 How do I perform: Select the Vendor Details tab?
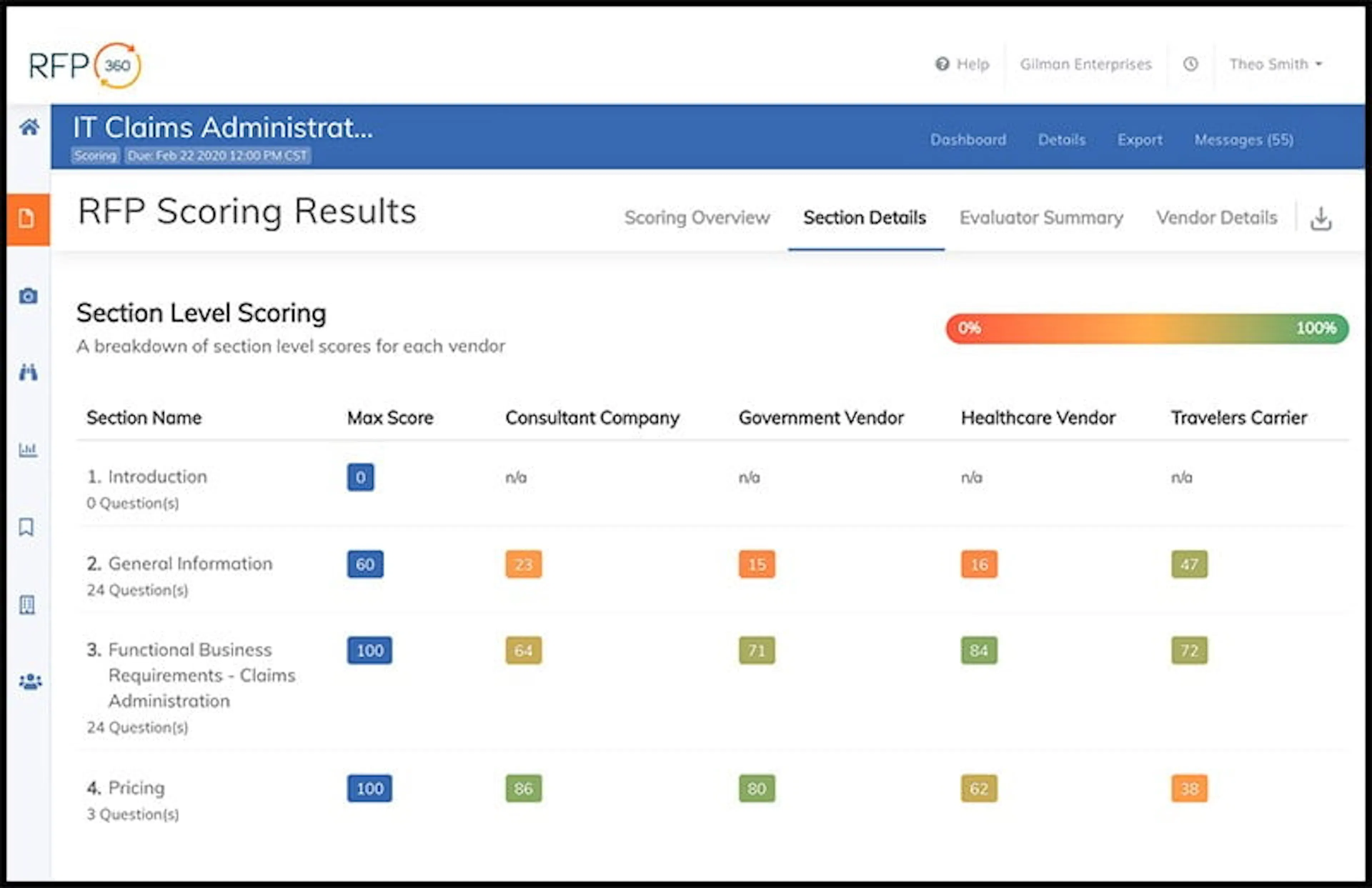(1216, 218)
